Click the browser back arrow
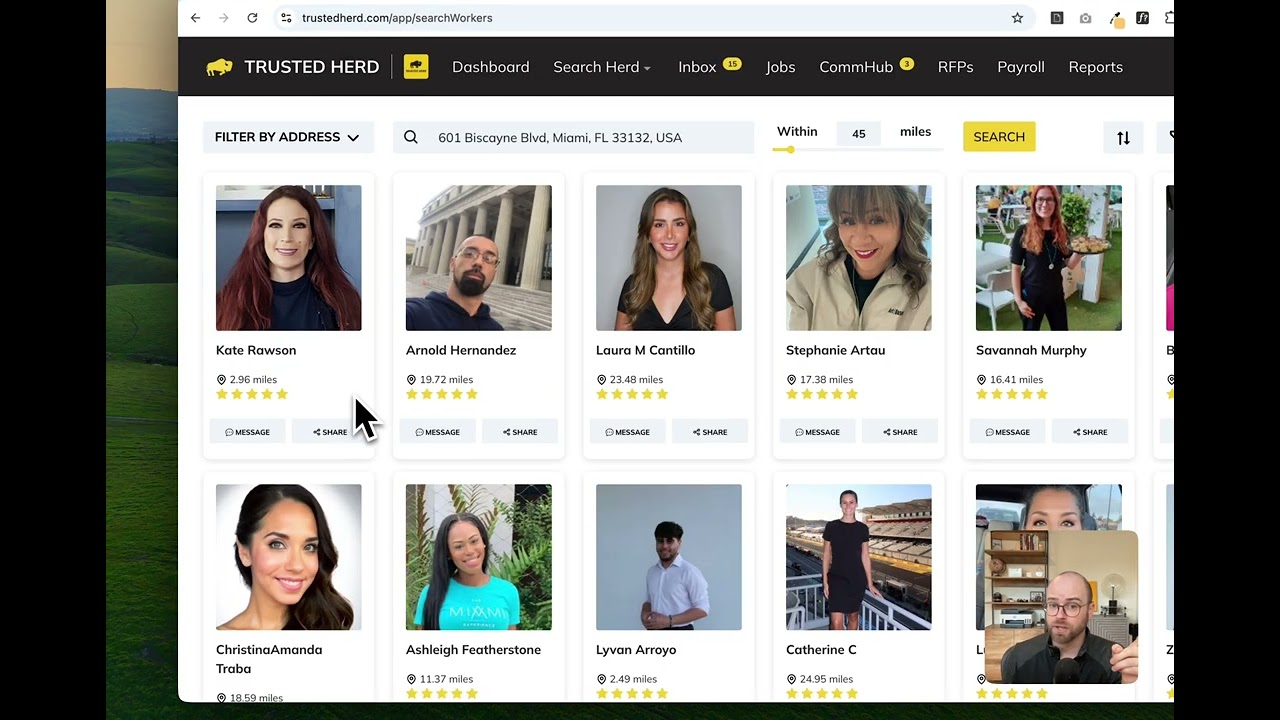This screenshot has height=720, width=1280. click(x=195, y=18)
